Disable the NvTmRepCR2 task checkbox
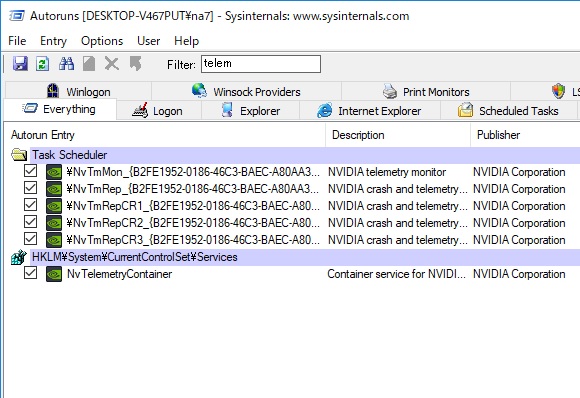The height and width of the screenshot is (398, 580). pyautogui.click(x=30, y=222)
